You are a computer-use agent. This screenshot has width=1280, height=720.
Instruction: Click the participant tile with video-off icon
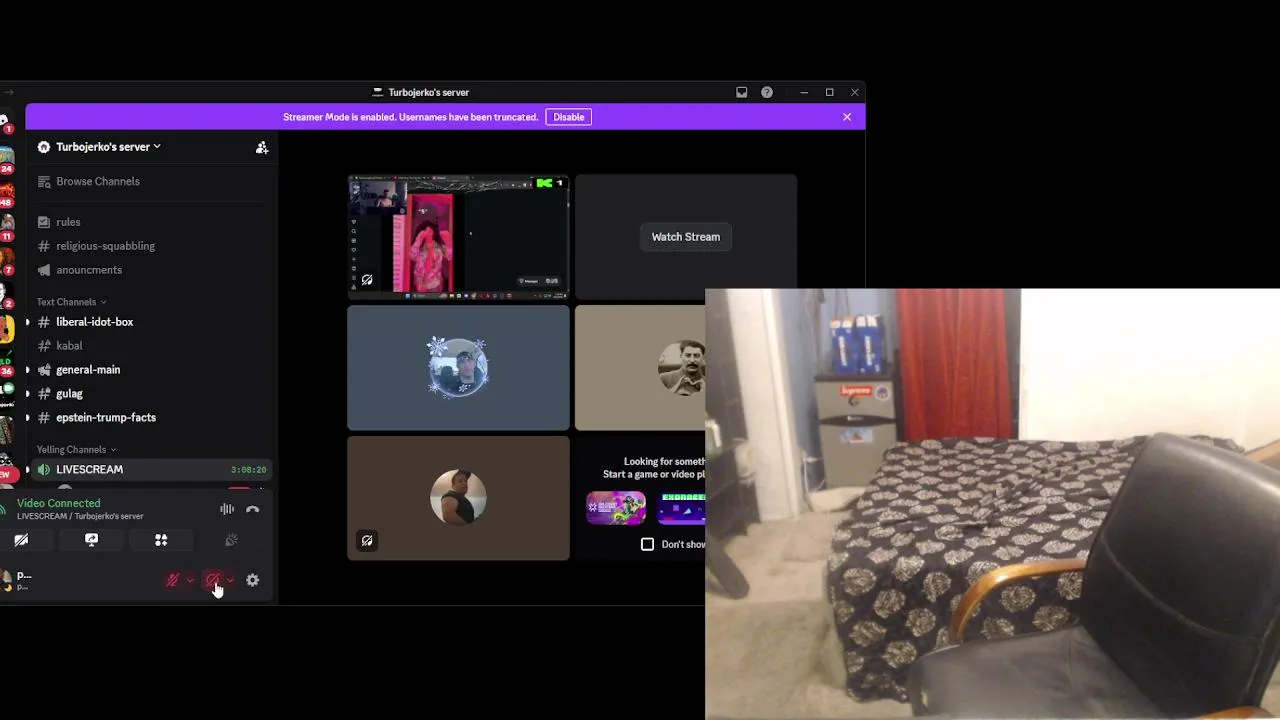coord(458,498)
